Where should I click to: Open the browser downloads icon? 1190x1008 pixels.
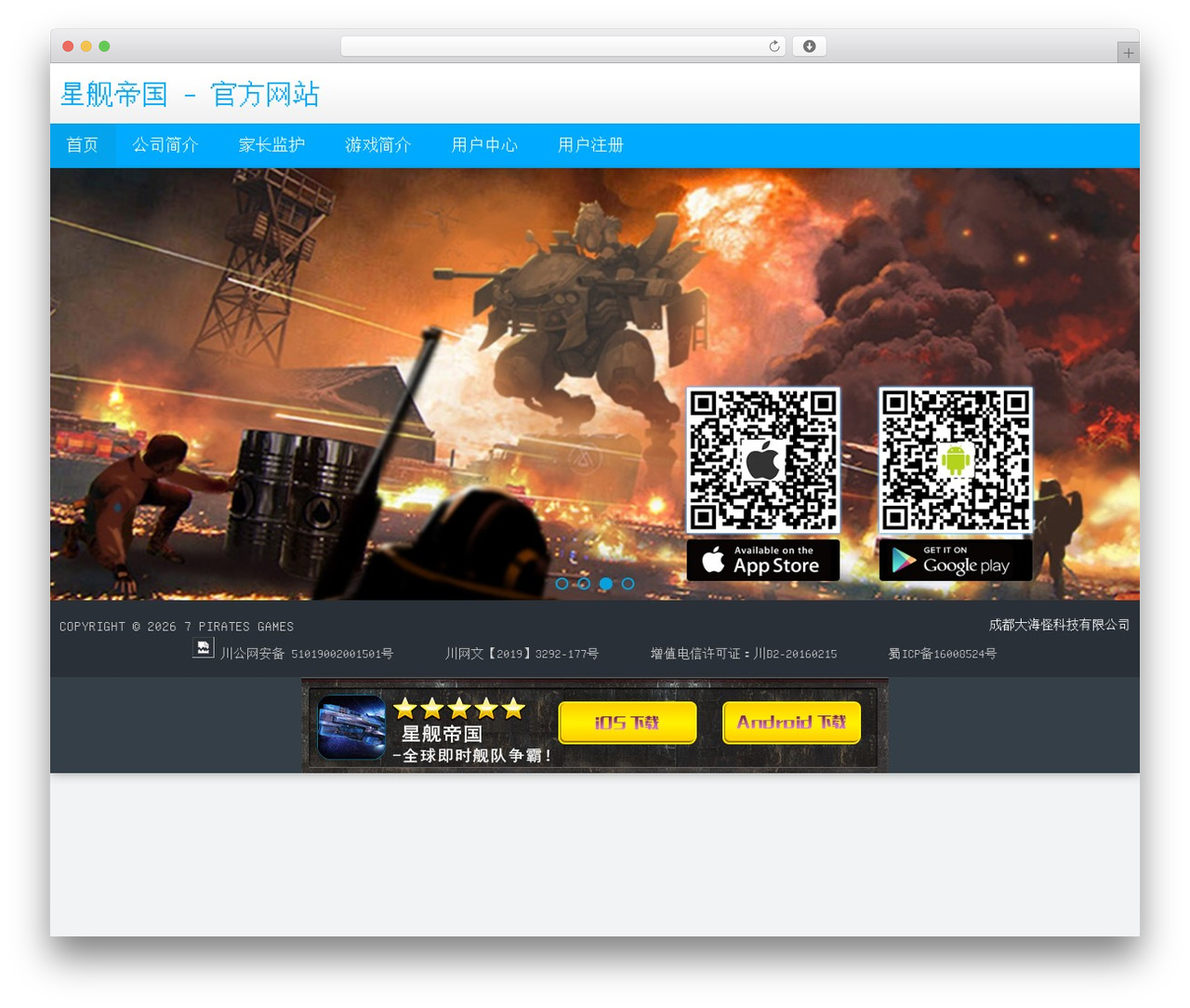809,46
